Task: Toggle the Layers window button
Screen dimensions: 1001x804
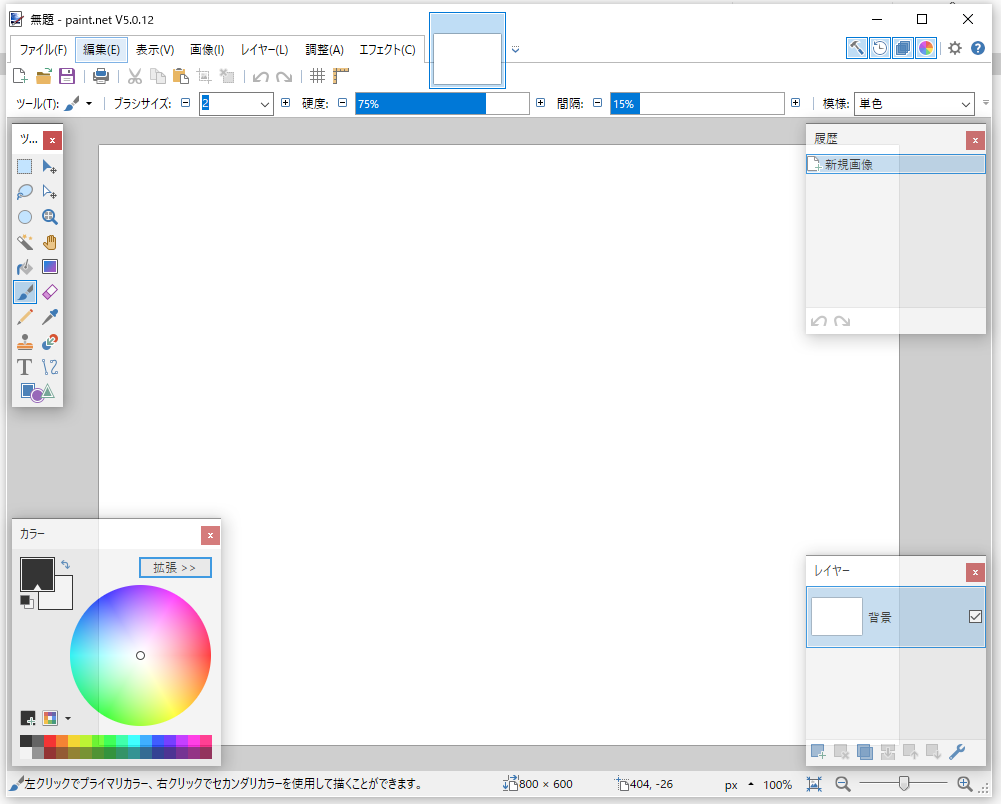Action: click(x=903, y=48)
